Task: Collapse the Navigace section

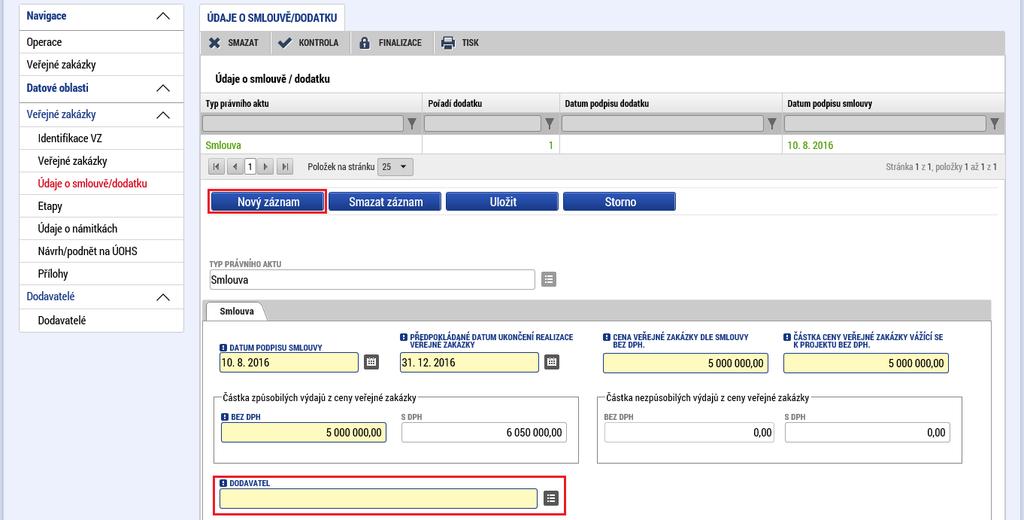Action: tap(163, 16)
